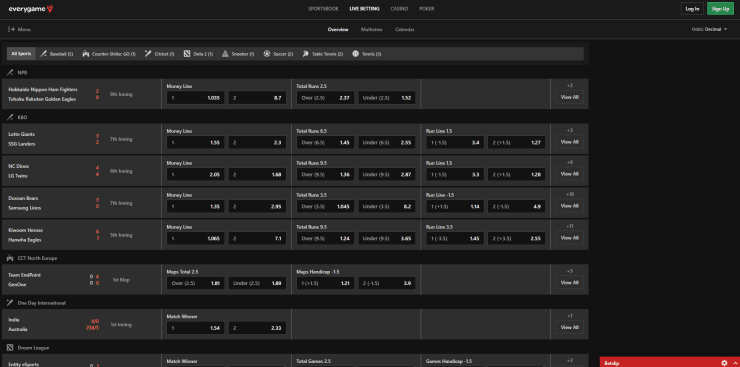Click the Dream League Dota icon
Viewport: 740px width, 367px height.
pyautogui.click(x=10, y=347)
